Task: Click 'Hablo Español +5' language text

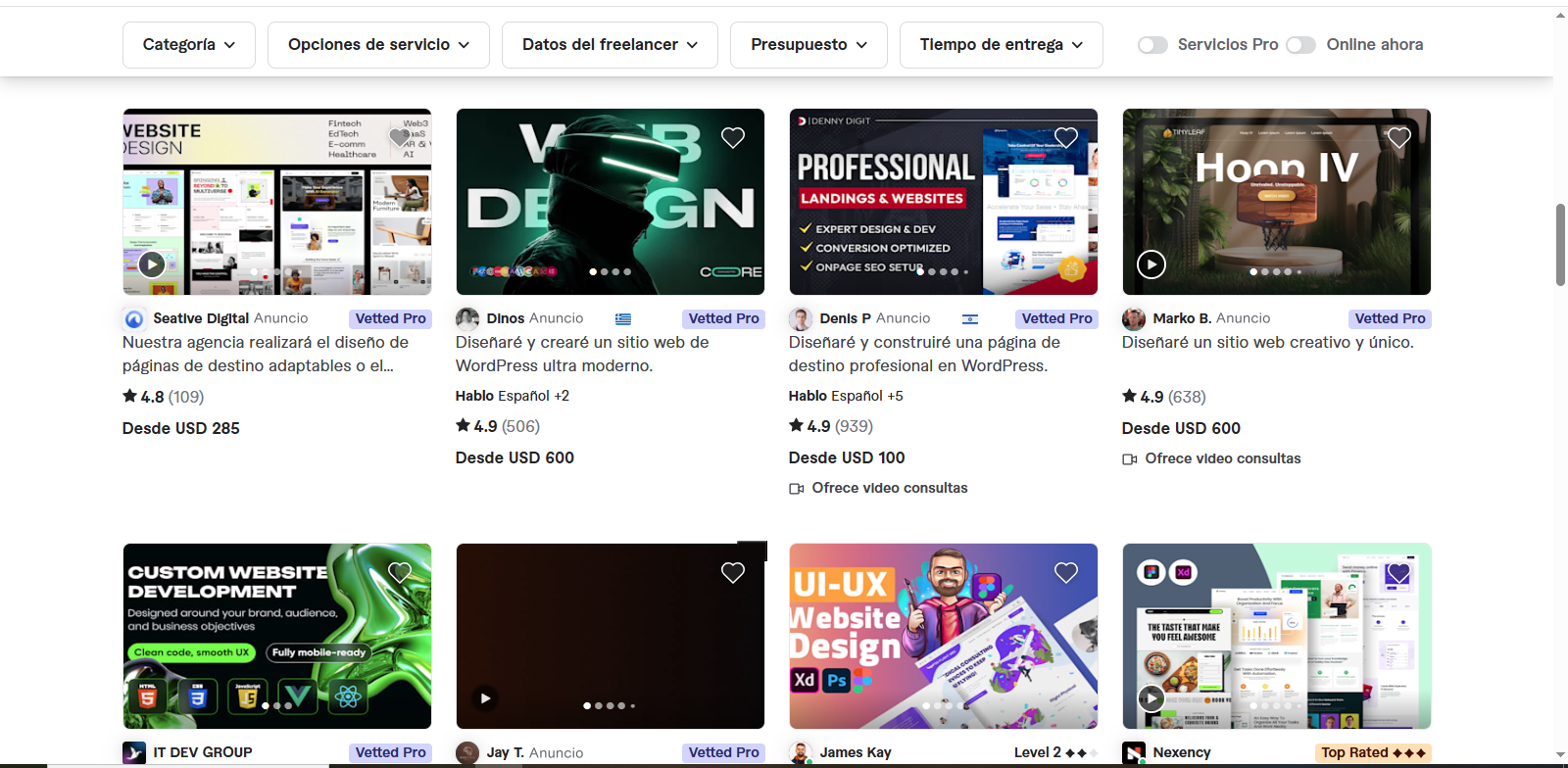Action: click(x=846, y=396)
